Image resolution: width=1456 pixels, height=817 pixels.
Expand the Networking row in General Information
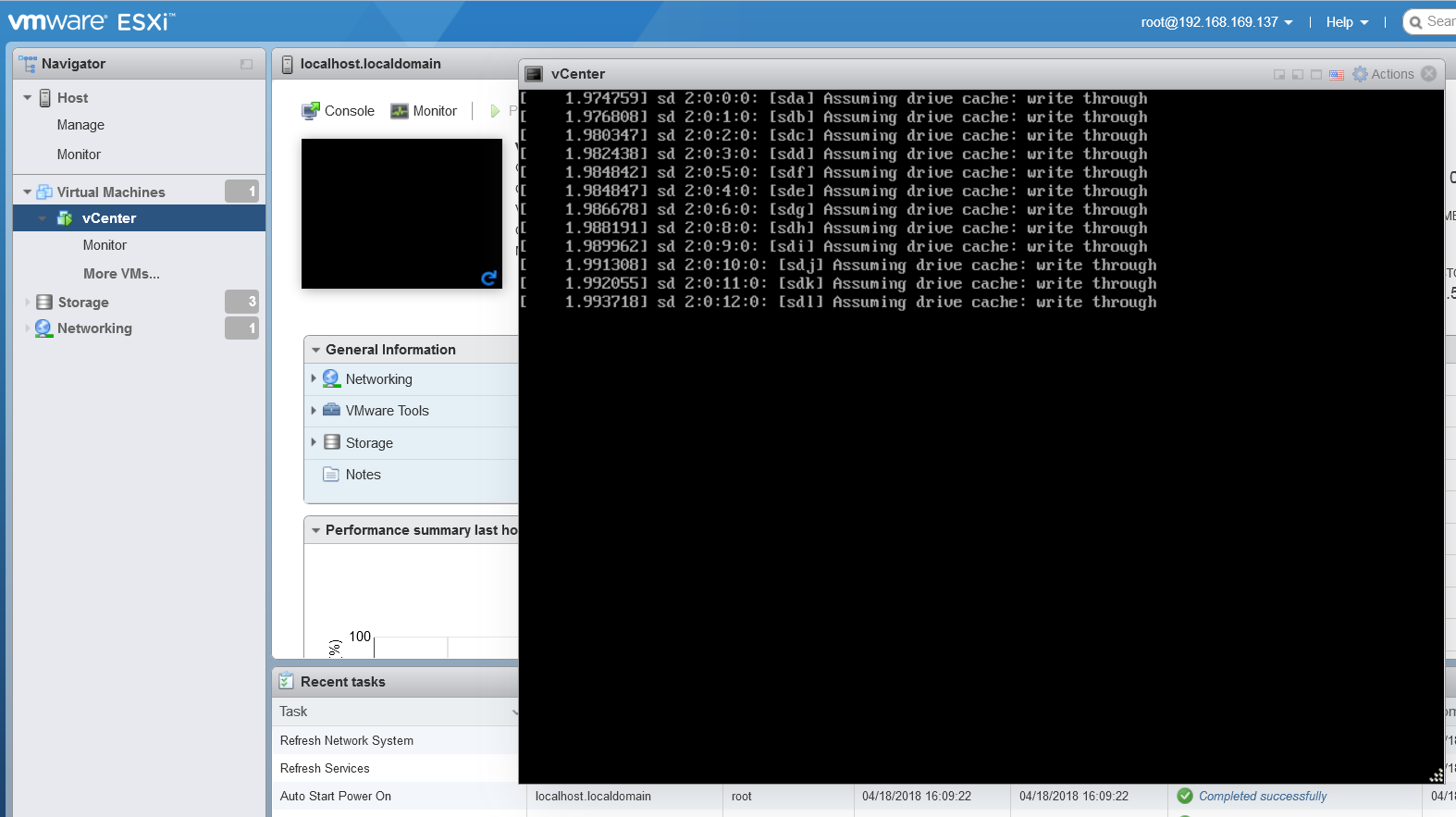click(x=314, y=378)
